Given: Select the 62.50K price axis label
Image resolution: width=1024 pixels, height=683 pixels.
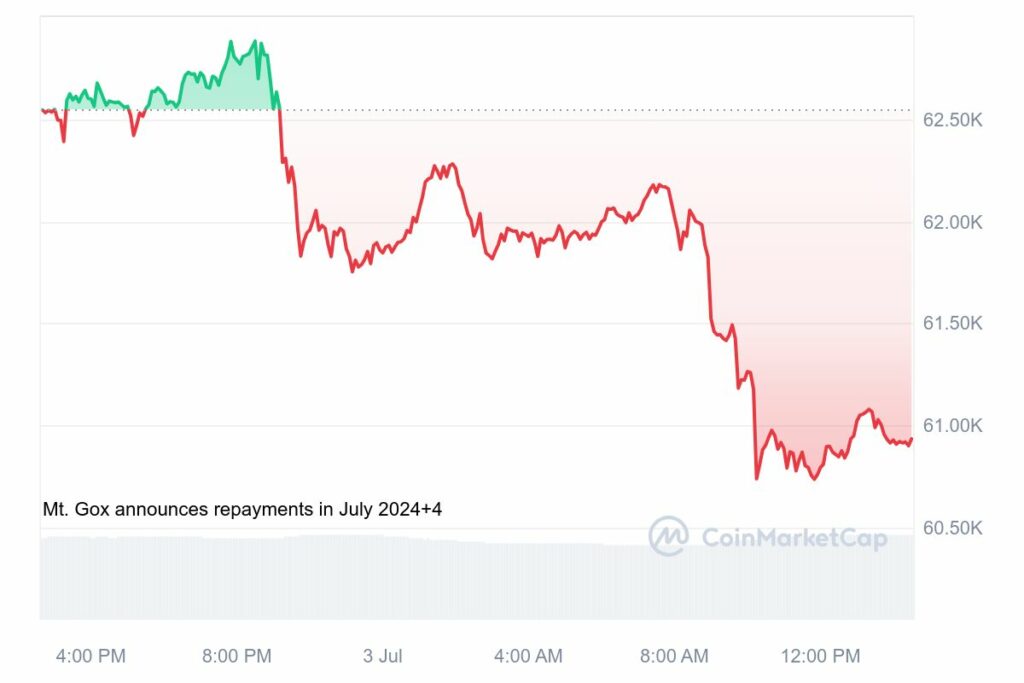Looking at the screenshot, I should point(952,120).
